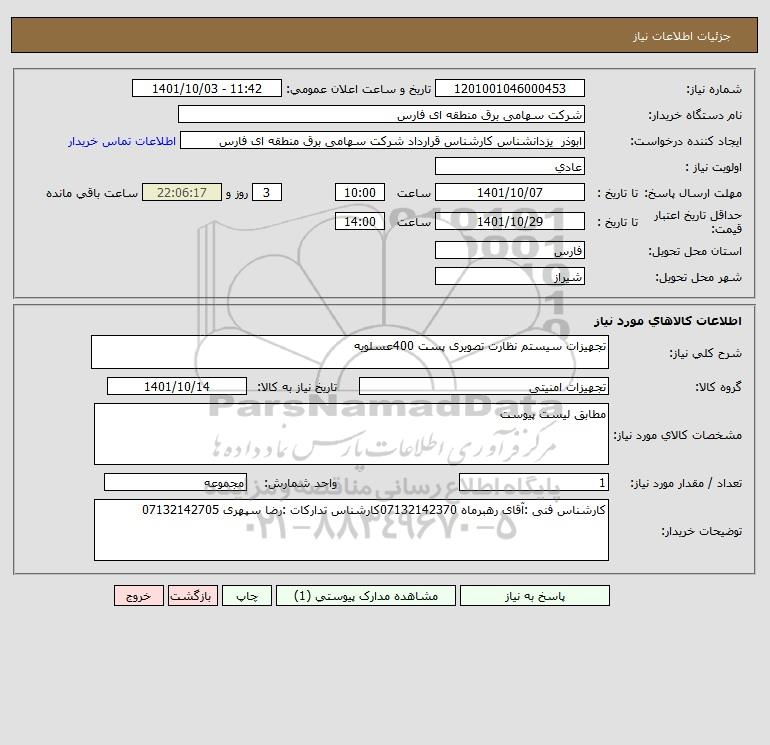Click response deadline date 1401/10/07
770x745 pixels.
510,193
